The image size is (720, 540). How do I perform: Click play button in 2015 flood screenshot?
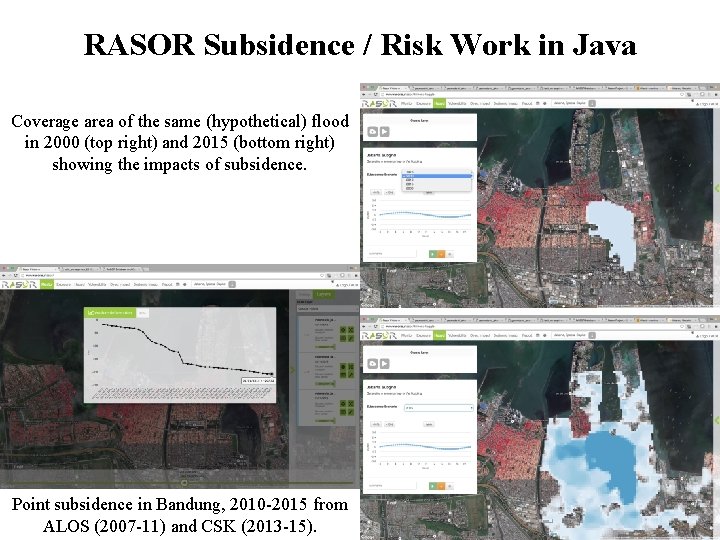[x=384, y=364]
